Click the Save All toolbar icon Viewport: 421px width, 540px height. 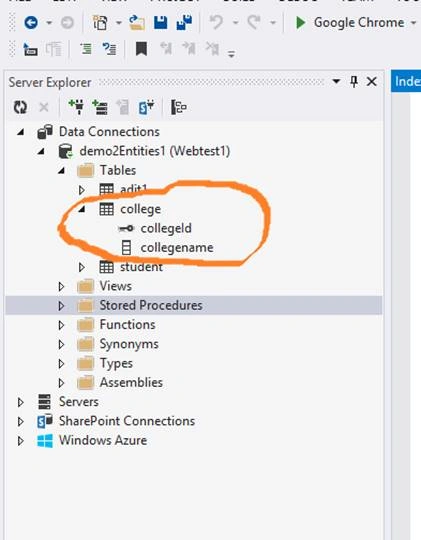pyautogui.click(x=184, y=23)
